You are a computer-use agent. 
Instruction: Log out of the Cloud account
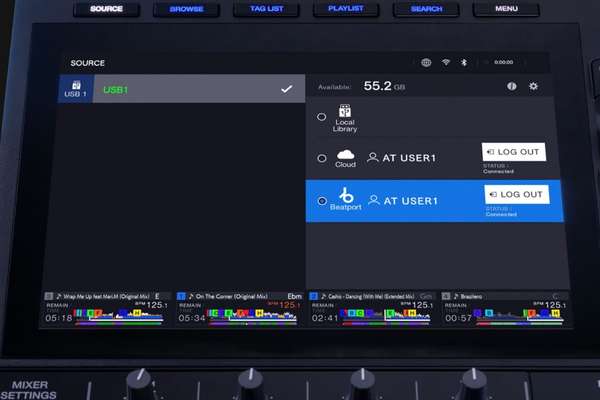tap(514, 152)
